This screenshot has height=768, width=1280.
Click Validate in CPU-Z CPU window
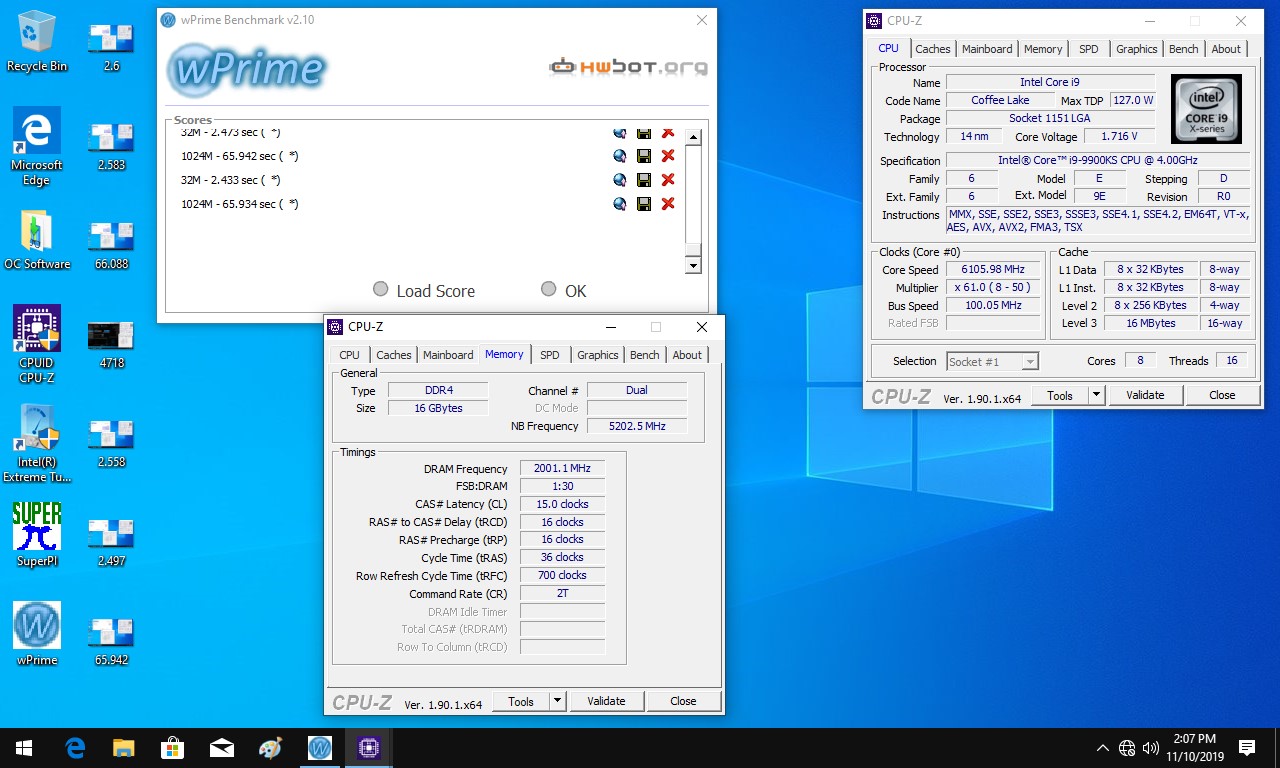point(1146,395)
